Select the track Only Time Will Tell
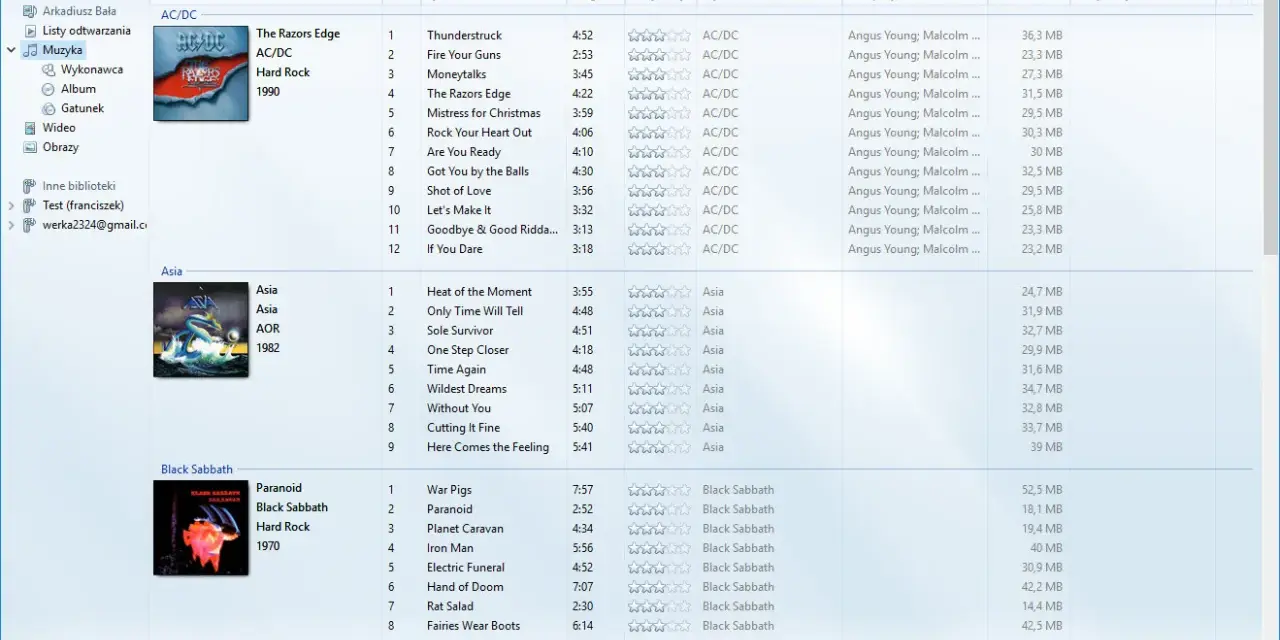1280x640 pixels. click(475, 311)
